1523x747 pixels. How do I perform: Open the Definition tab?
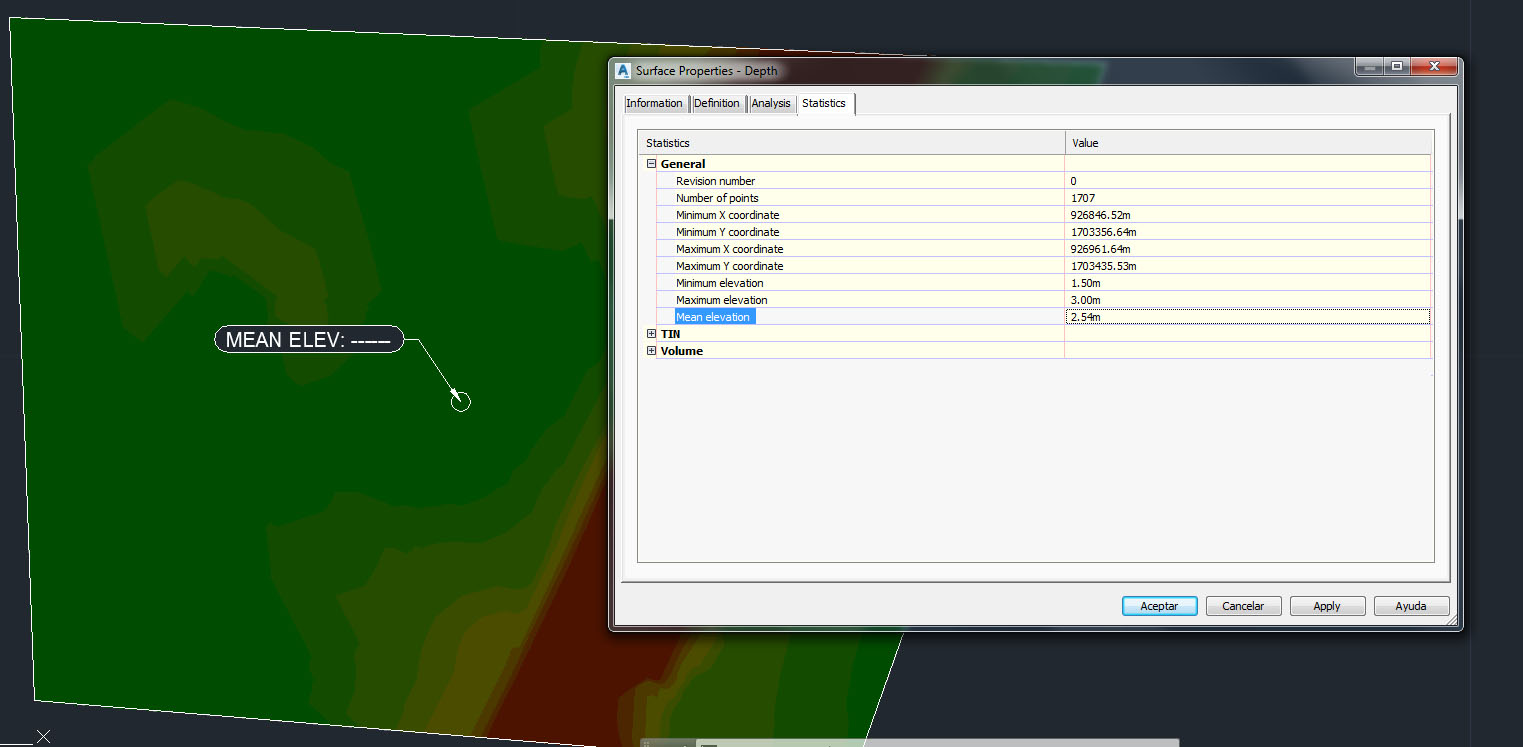[x=717, y=103]
